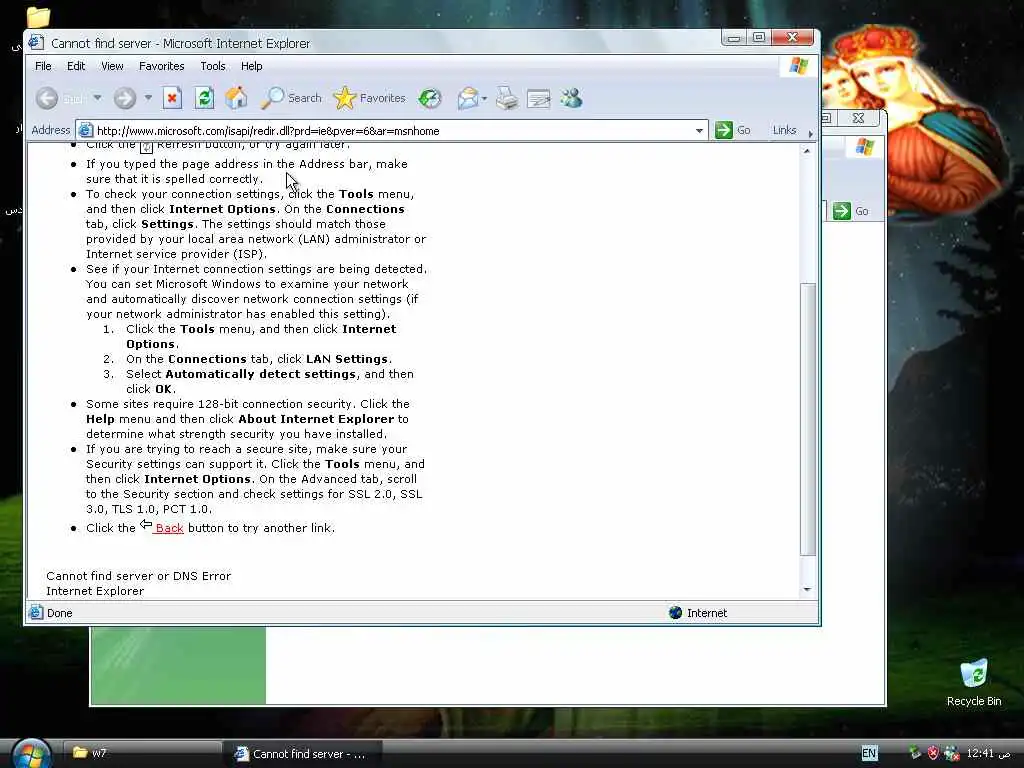Open the Help menu
The image size is (1024, 768).
point(251,66)
